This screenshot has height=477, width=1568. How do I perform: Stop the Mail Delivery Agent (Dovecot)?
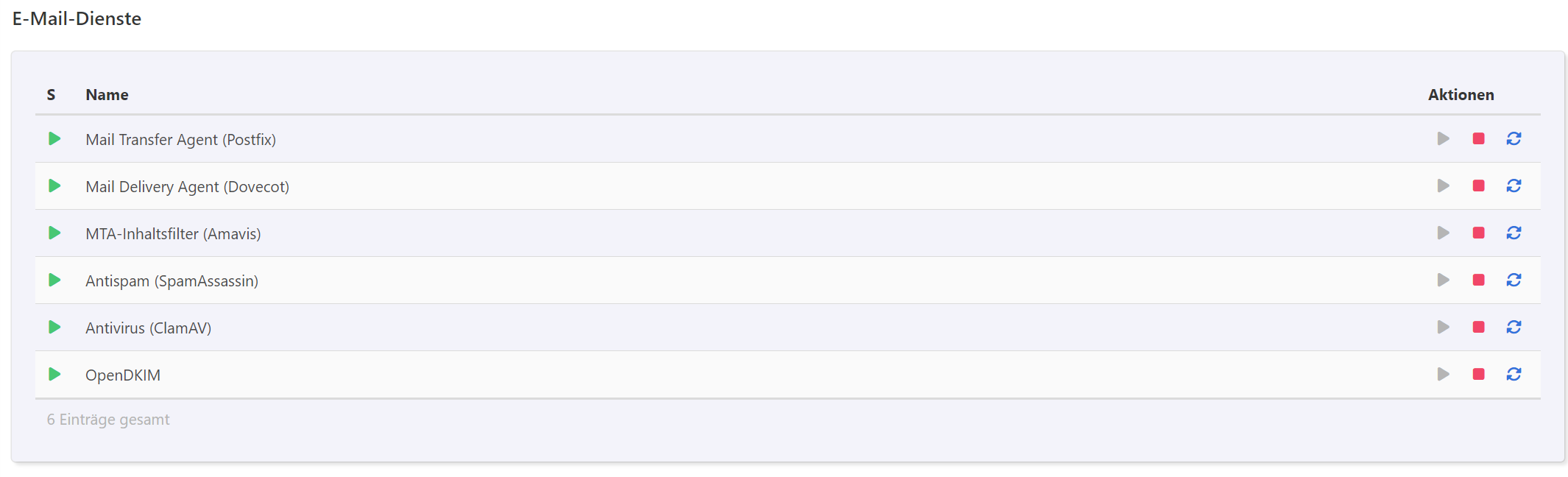[1478, 186]
